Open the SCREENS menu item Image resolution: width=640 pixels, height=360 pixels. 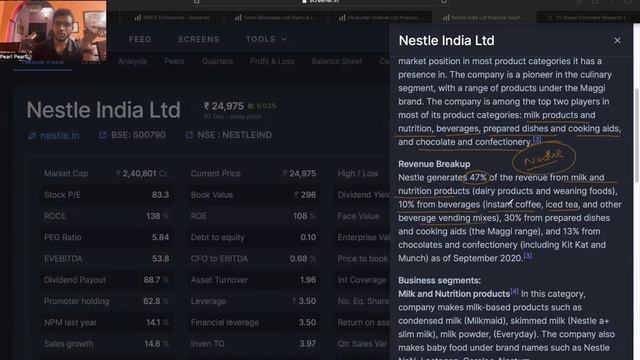pos(198,39)
